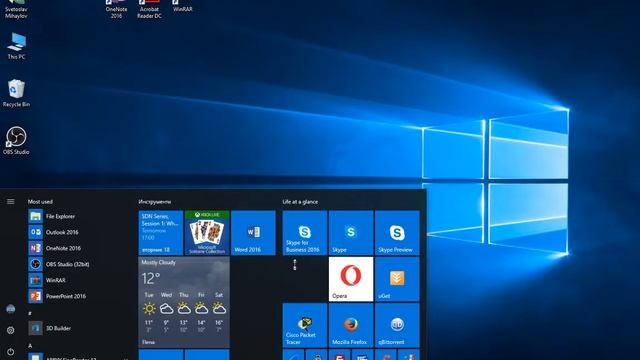The image size is (640, 360).
Task: Open 3D Builder in the apps list
Action: click(x=78, y=328)
